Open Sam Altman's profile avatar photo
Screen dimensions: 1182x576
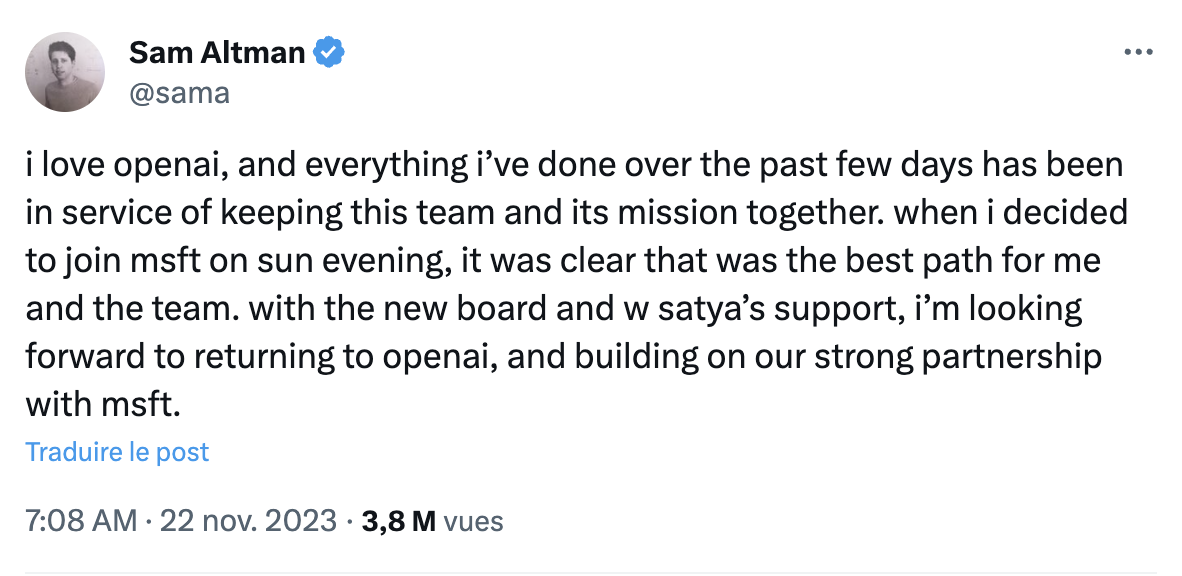click(x=65, y=72)
